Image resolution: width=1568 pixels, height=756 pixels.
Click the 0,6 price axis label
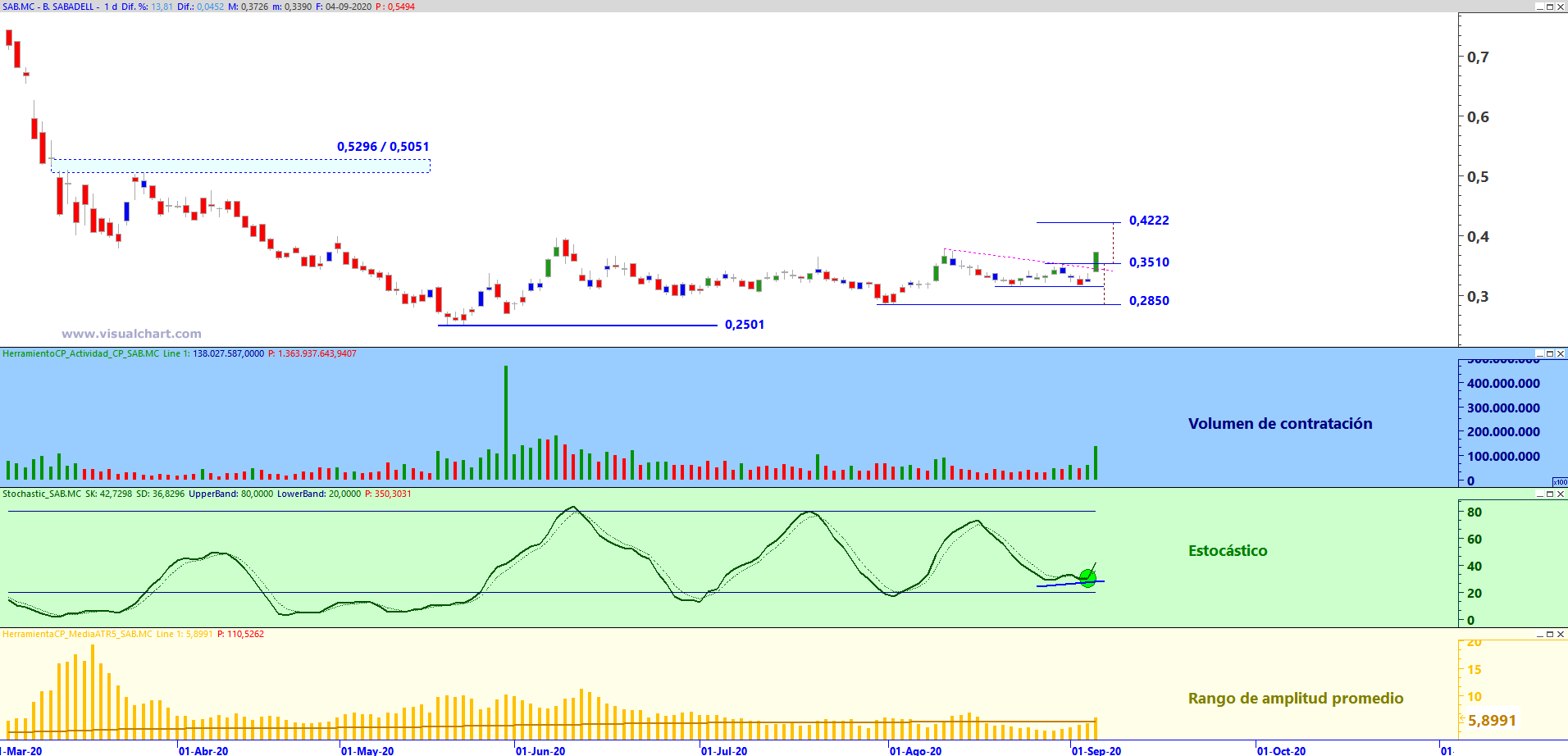click(1478, 117)
